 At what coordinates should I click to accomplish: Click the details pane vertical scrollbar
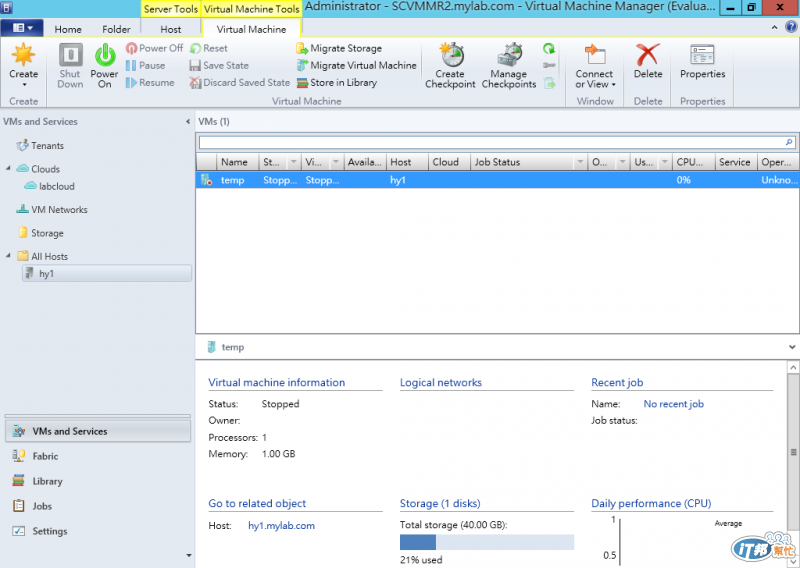click(x=793, y=452)
